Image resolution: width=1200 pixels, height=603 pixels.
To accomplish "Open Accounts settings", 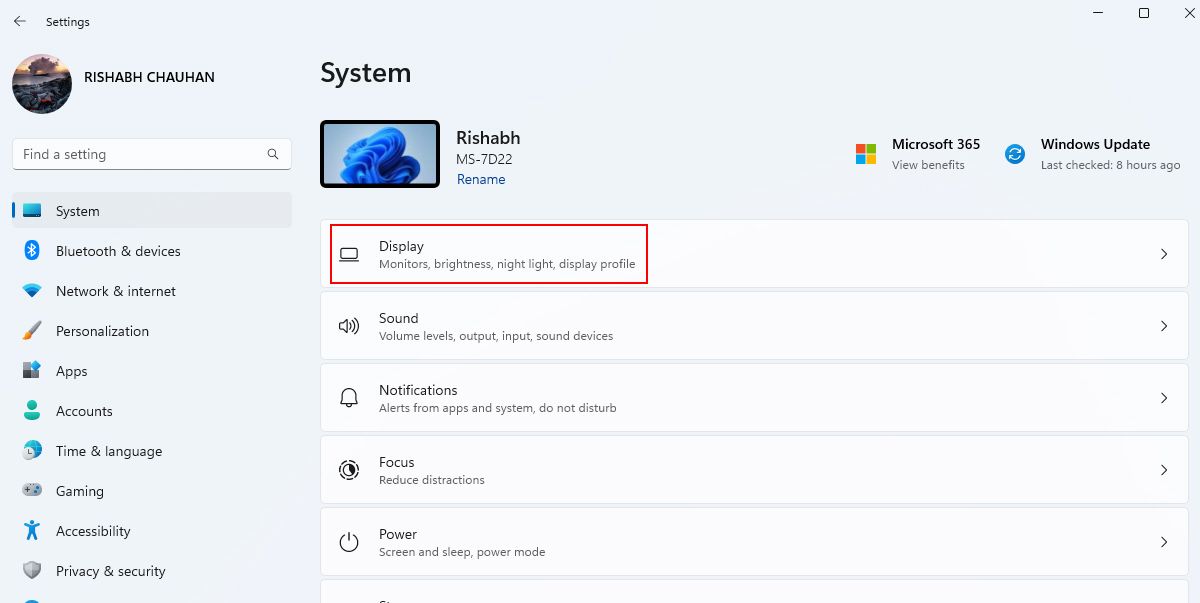I will tap(84, 411).
